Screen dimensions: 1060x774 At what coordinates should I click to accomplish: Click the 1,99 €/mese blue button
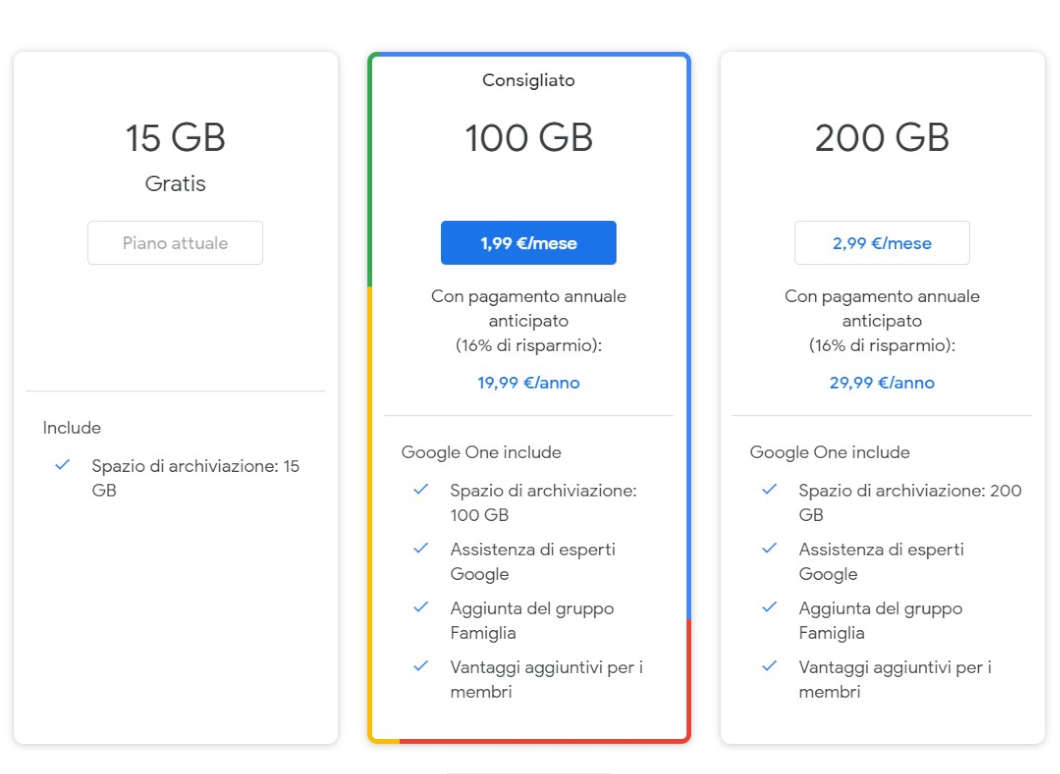528,243
